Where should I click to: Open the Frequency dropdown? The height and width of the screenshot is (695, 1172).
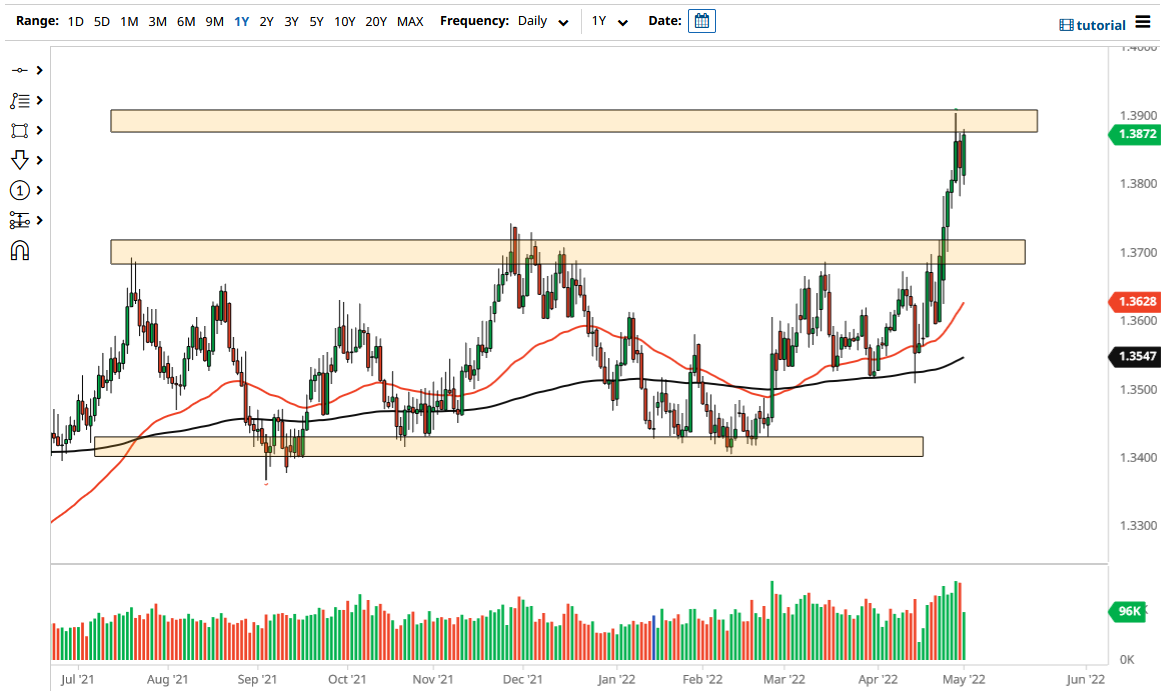541,21
